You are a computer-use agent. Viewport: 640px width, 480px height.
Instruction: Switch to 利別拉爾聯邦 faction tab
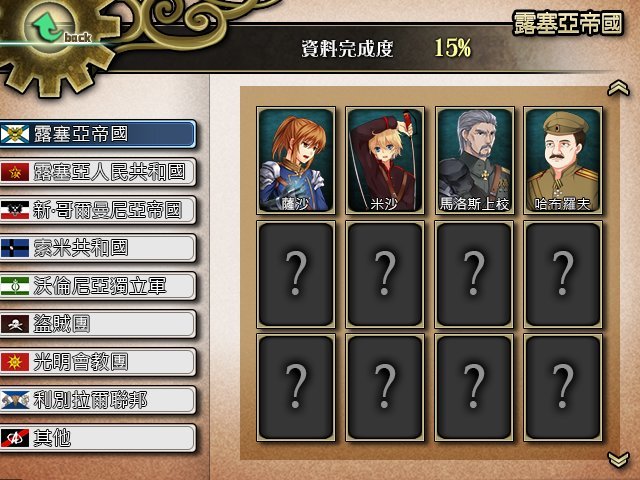(x=98, y=400)
